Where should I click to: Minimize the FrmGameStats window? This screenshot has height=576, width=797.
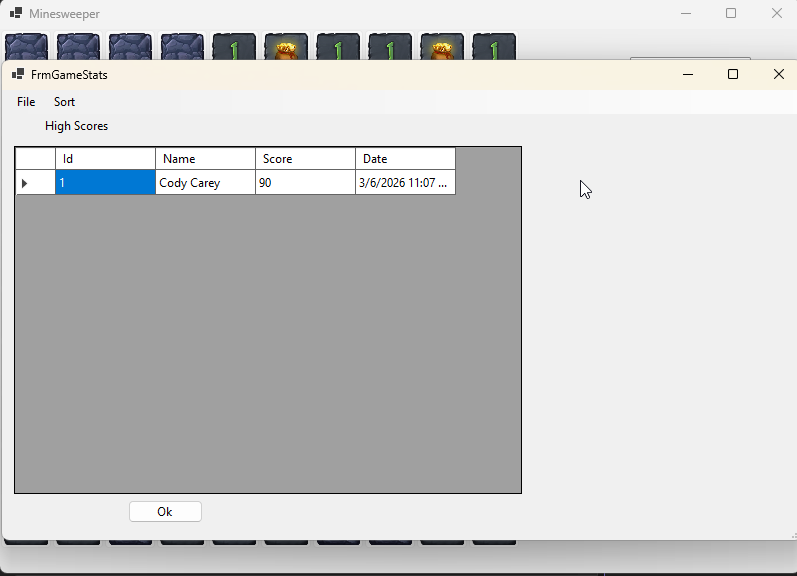tap(688, 74)
